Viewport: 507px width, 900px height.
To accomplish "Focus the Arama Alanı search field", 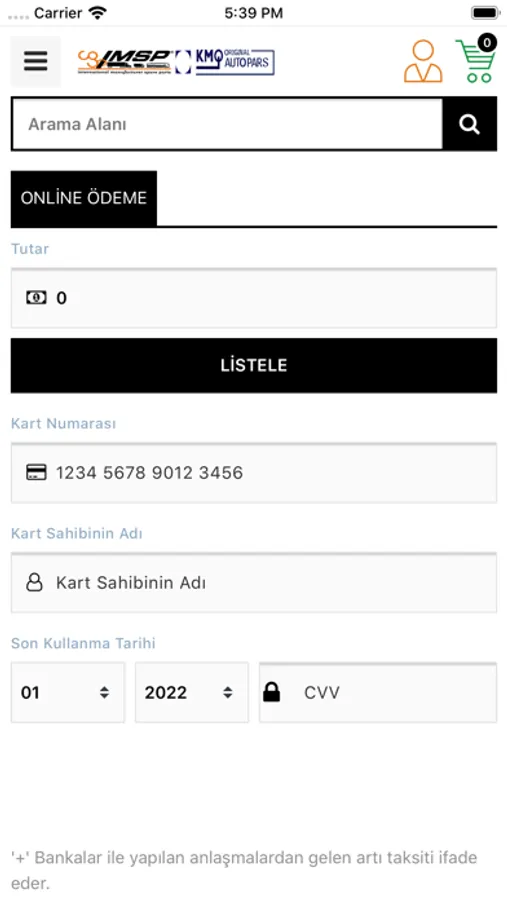I will click(x=227, y=124).
